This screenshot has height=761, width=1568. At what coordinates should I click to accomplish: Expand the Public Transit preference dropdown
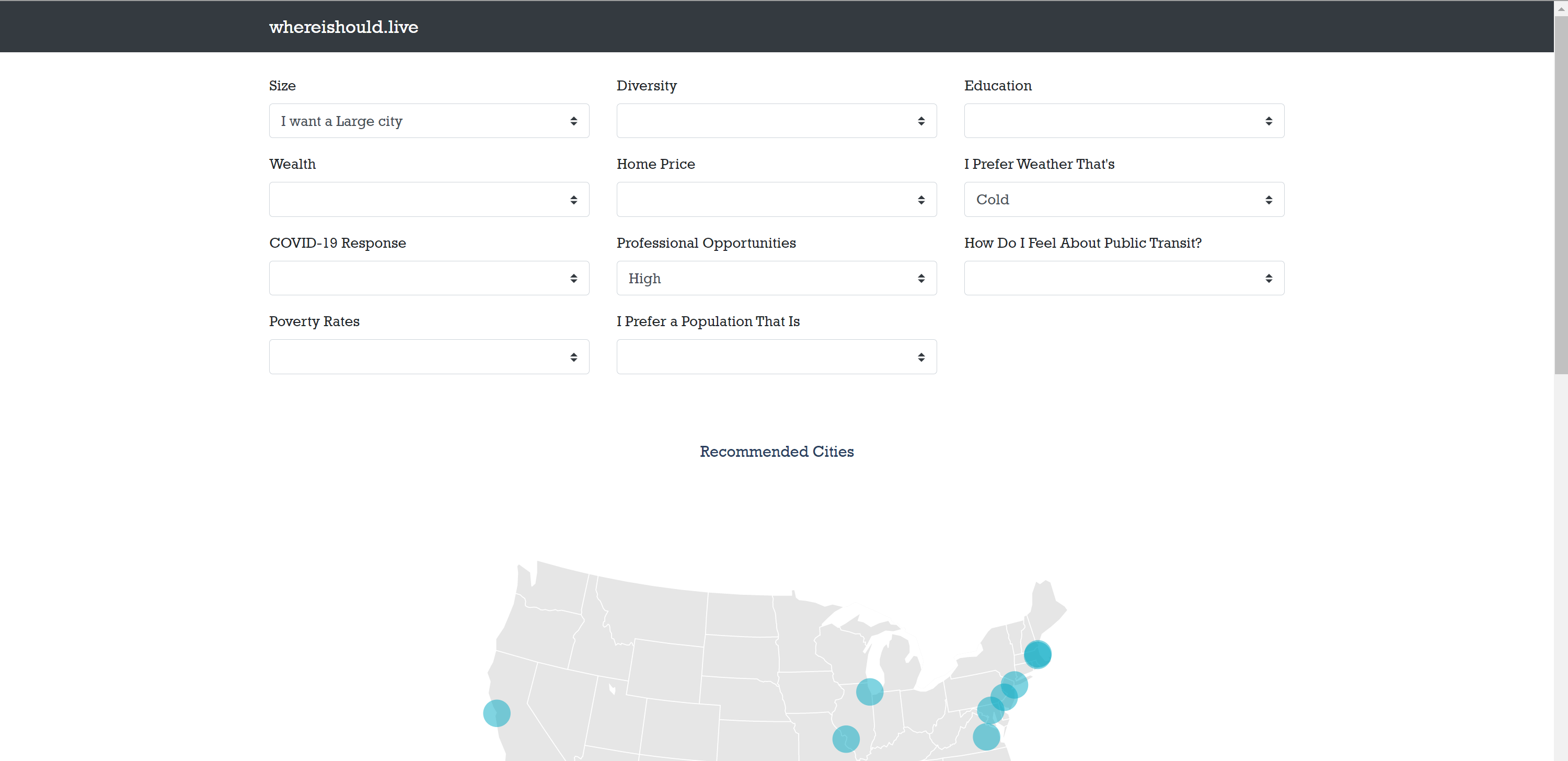click(1124, 278)
